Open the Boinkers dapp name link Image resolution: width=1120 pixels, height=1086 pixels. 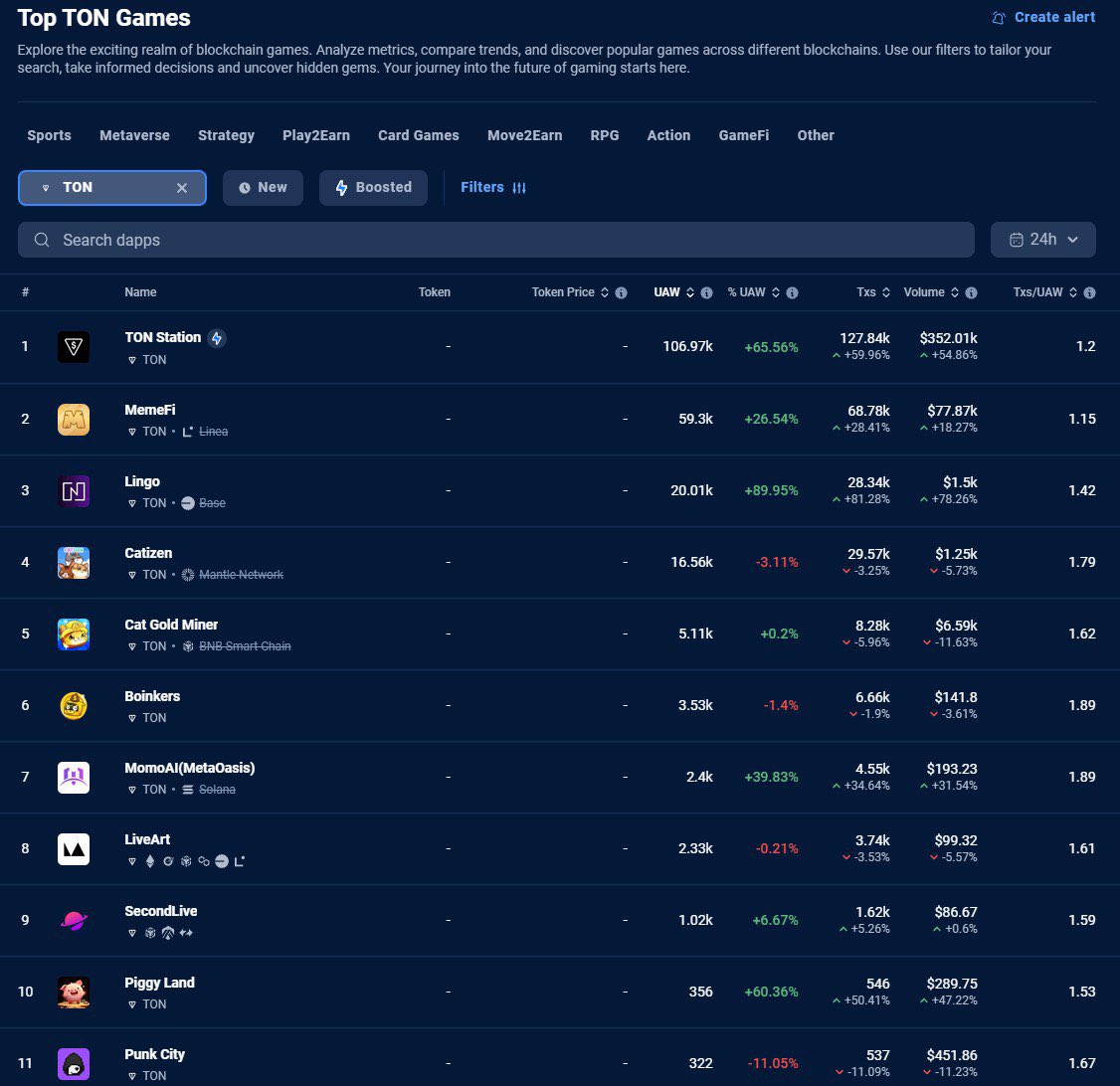point(152,696)
